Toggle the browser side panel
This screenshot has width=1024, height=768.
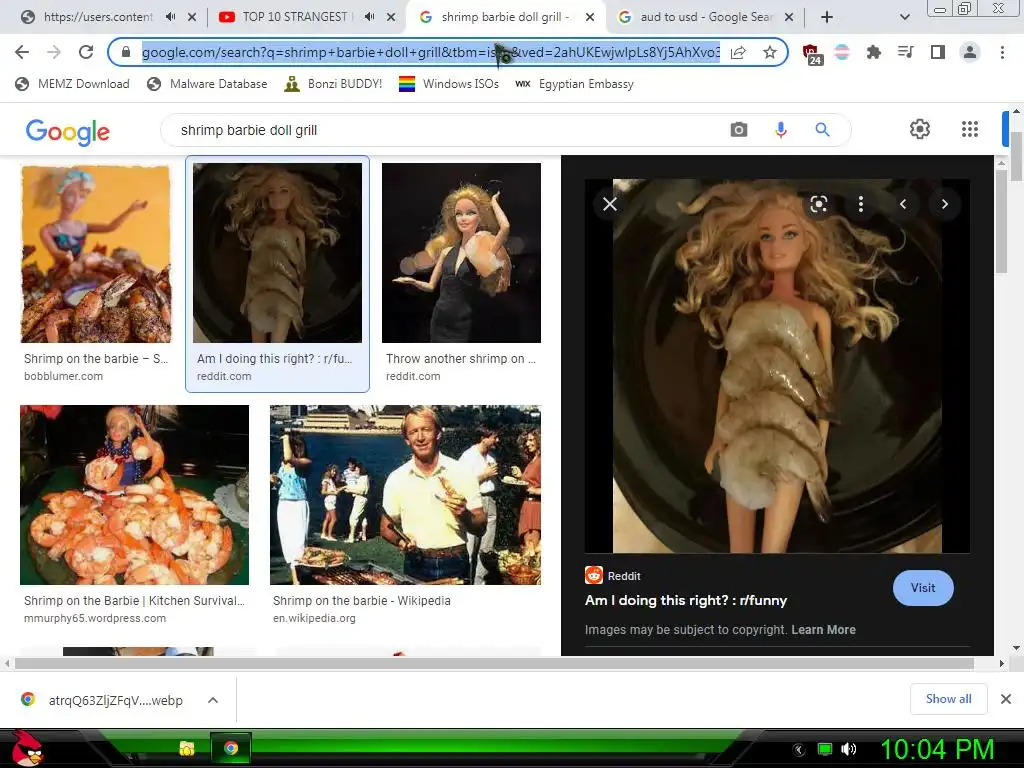coord(937,52)
